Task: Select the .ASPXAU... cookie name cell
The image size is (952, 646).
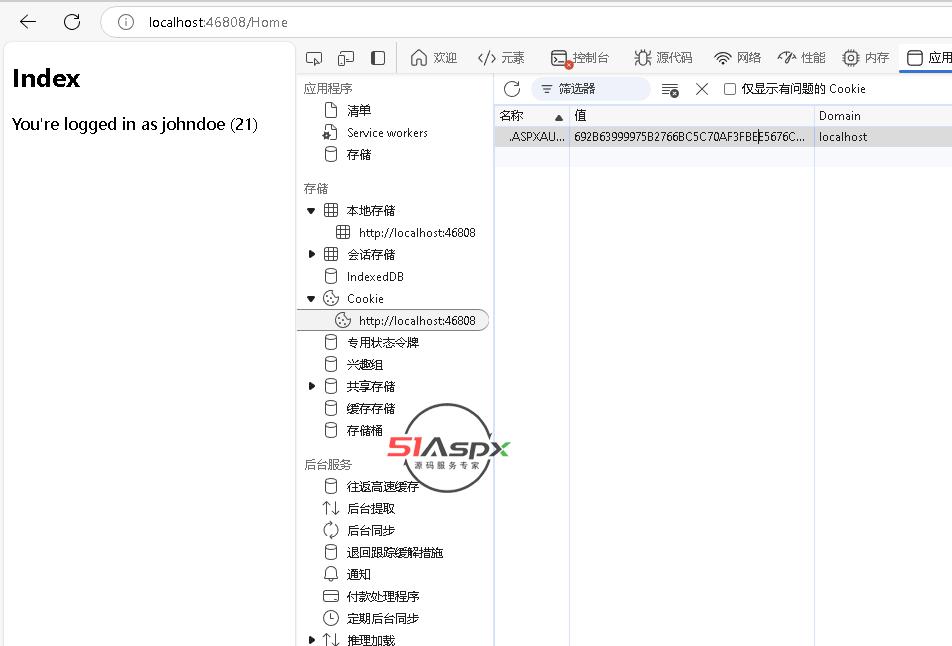Action: click(x=532, y=137)
